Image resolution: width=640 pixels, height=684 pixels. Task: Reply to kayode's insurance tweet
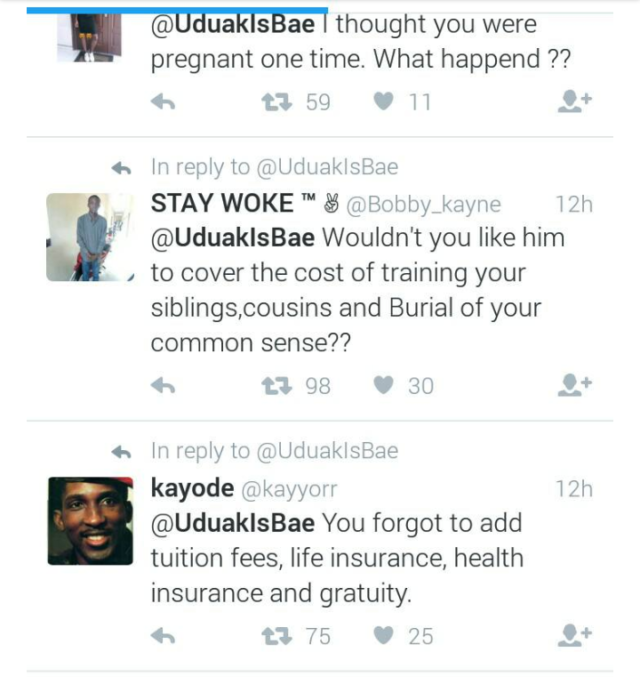163,635
